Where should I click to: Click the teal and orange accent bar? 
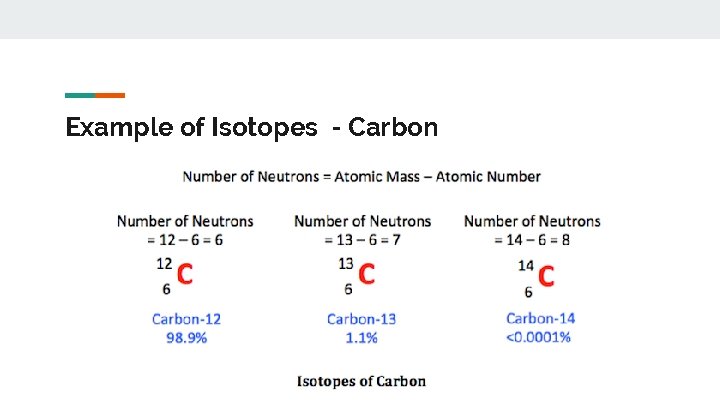pyautogui.click(x=95, y=95)
